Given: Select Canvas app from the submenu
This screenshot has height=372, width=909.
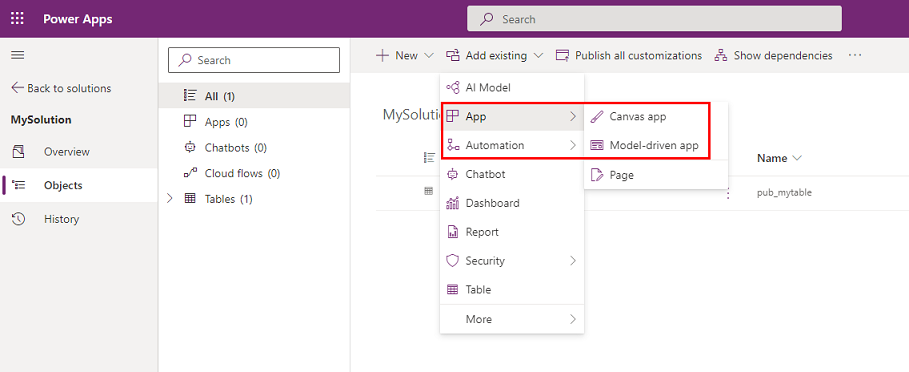Looking at the screenshot, I should tap(656, 116).
